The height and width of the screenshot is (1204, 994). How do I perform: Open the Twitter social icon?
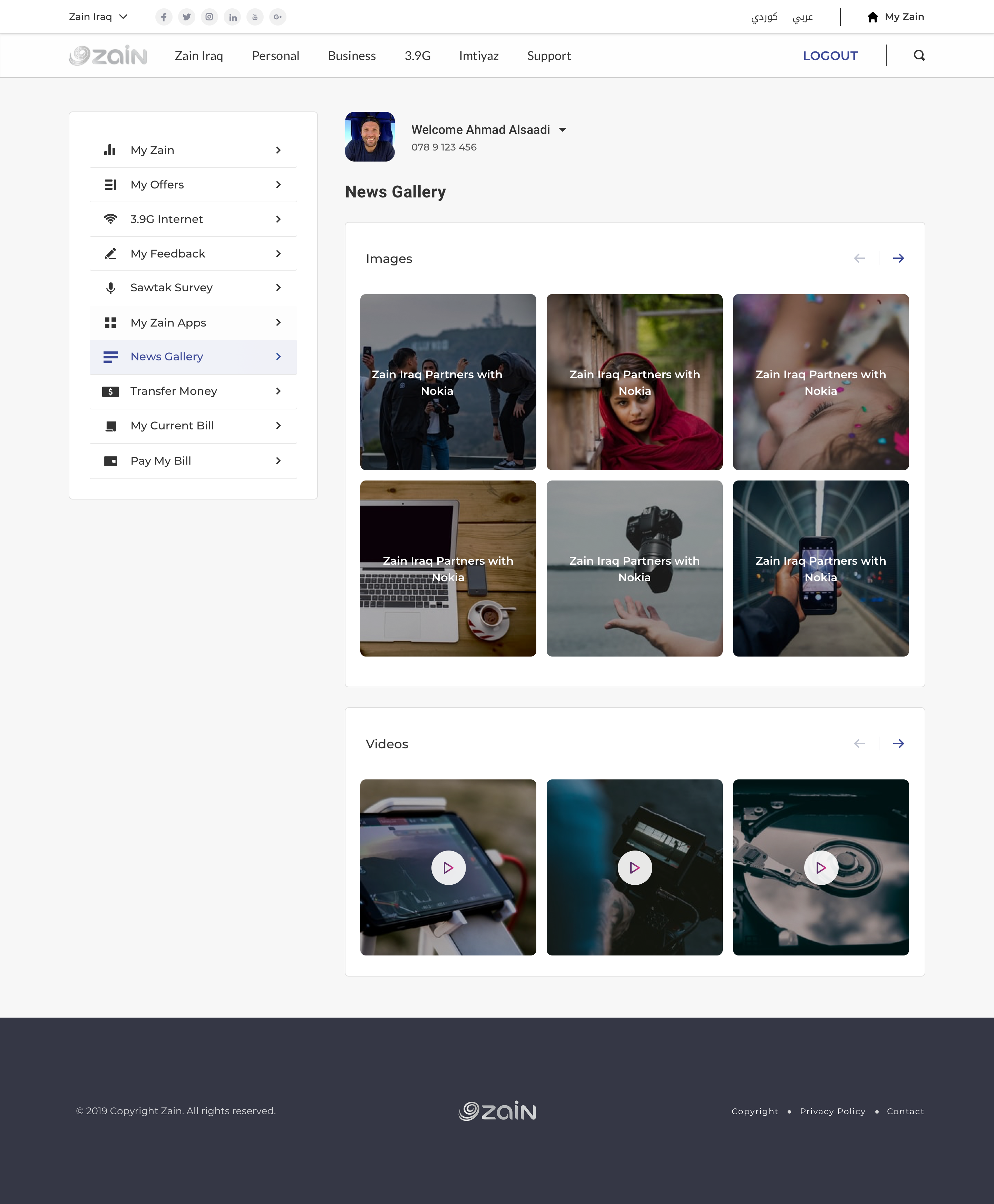pyautogui.click(x=187, y=17)
